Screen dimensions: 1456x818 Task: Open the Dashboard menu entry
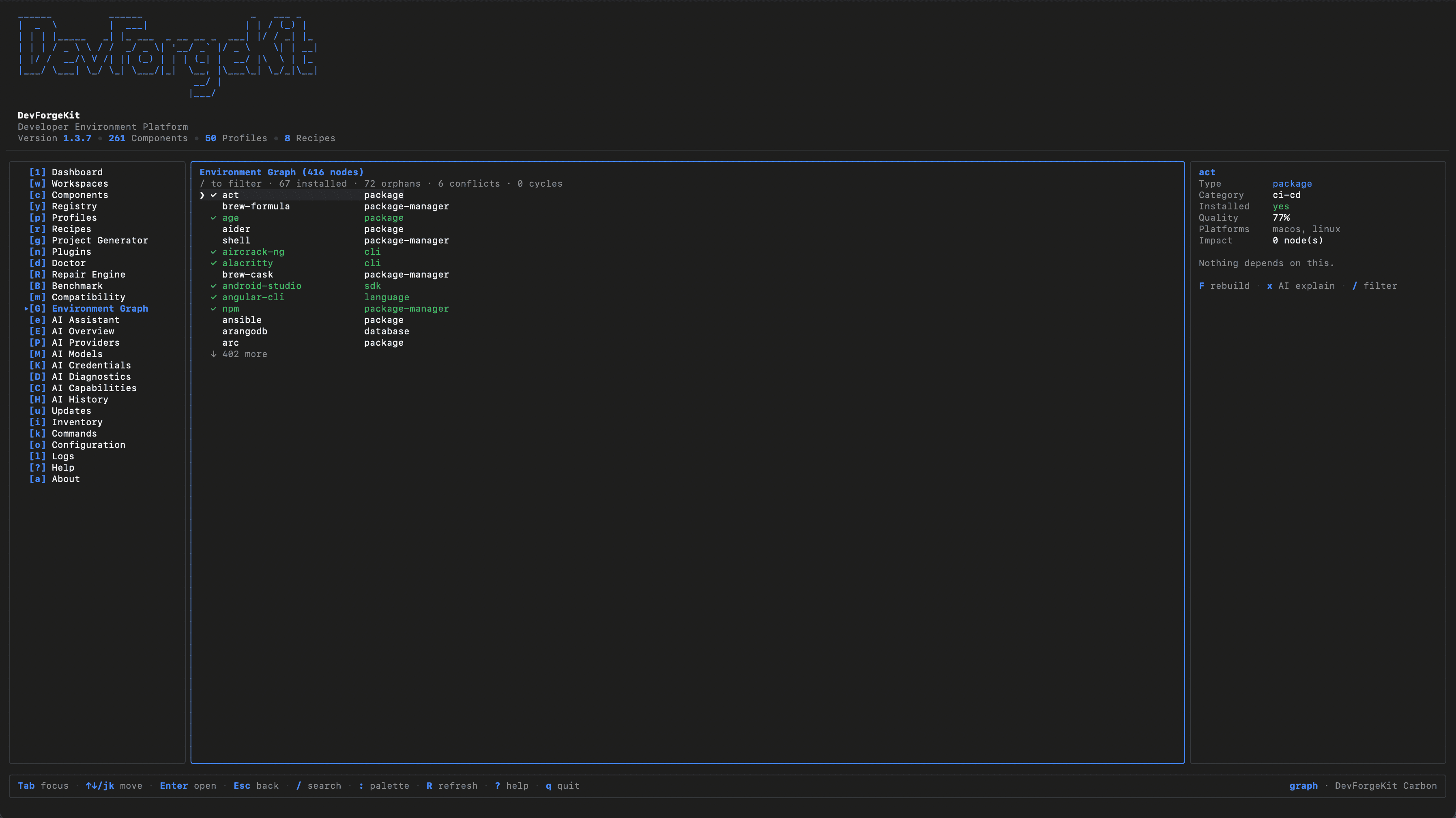click(66, 172)
